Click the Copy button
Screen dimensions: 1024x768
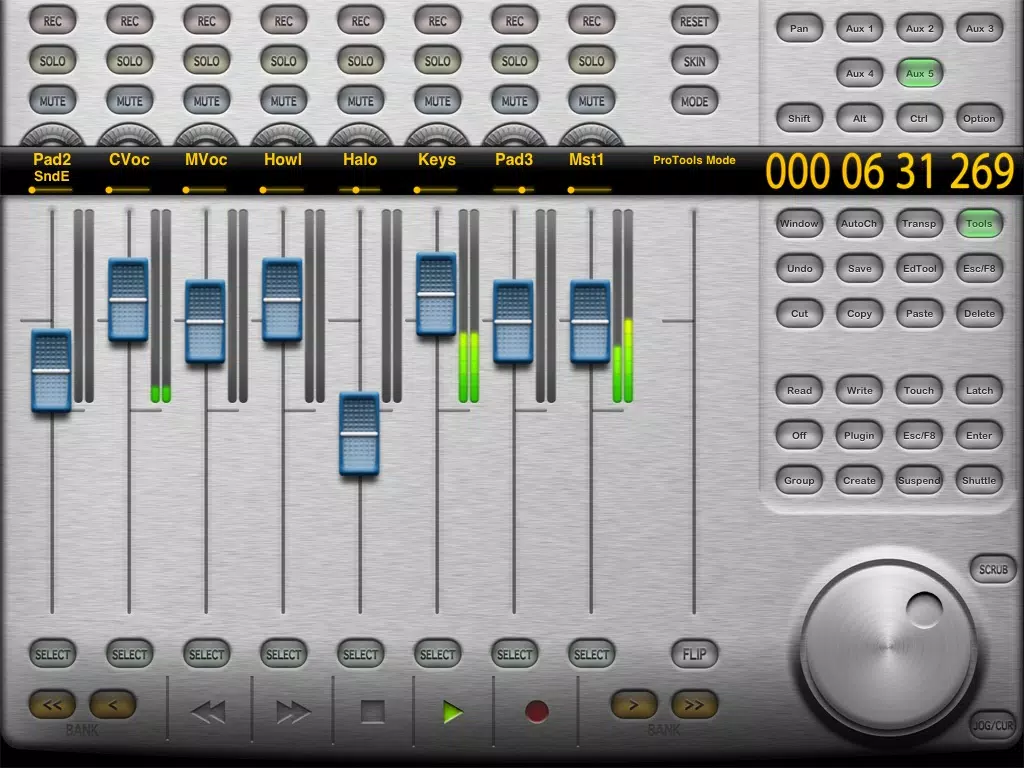(x=859, y=313)
